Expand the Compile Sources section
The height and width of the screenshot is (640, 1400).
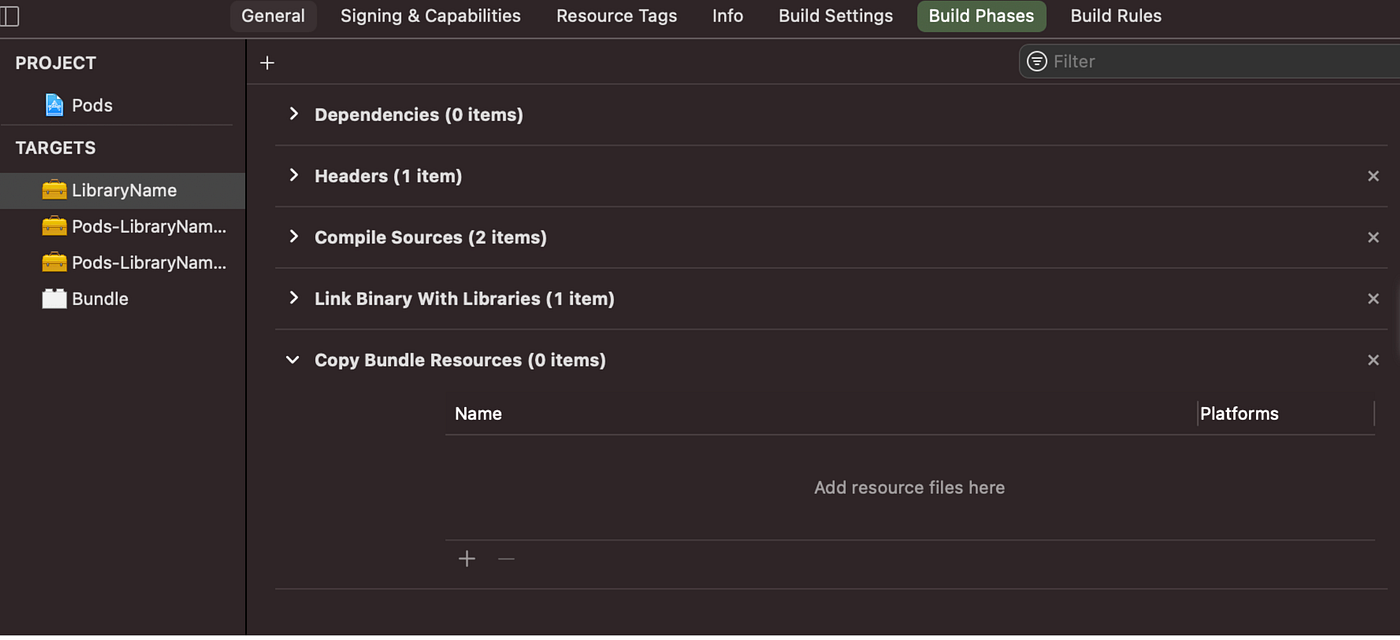click(293, 237)
